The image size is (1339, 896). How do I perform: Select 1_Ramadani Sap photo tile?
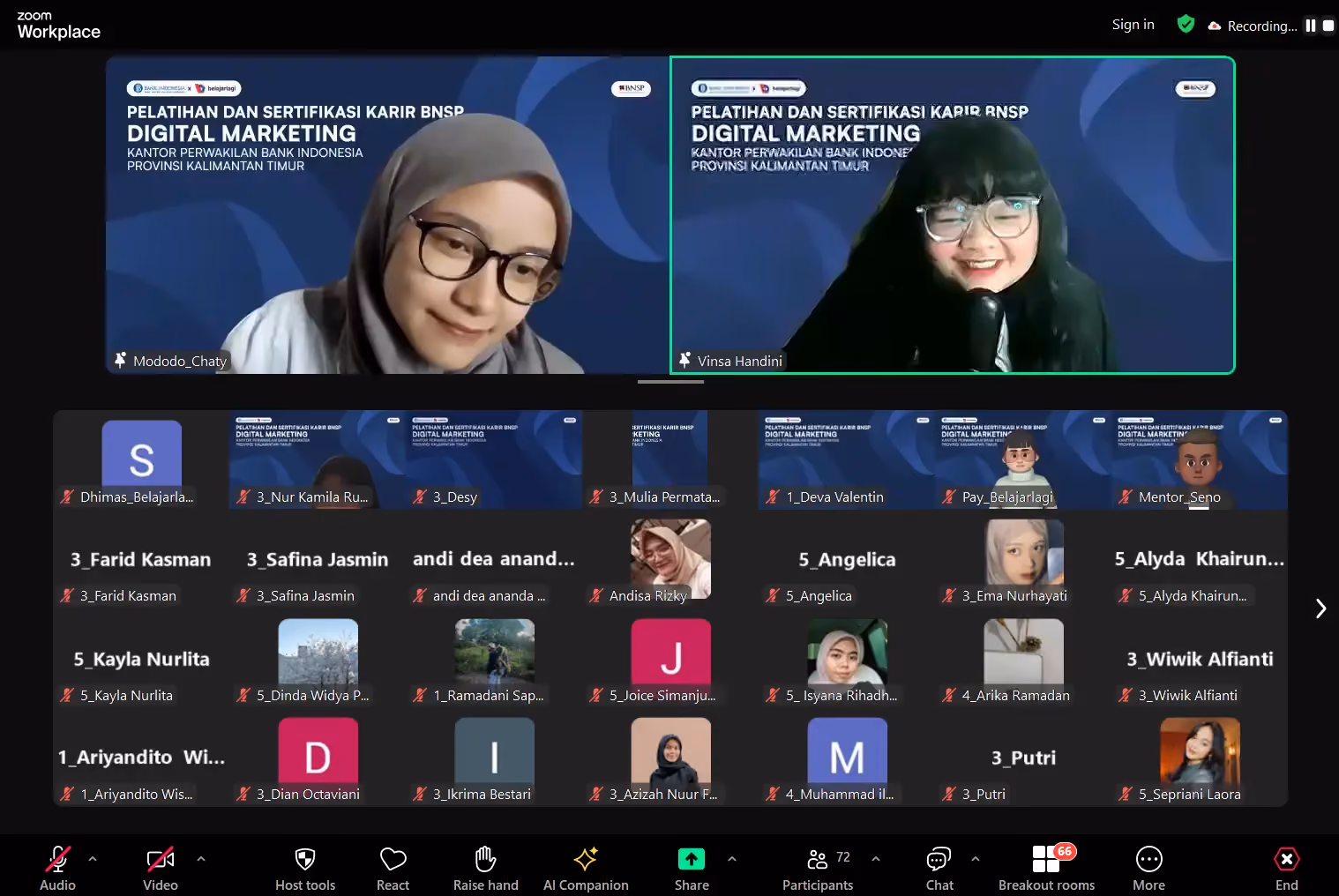point(494,658)
